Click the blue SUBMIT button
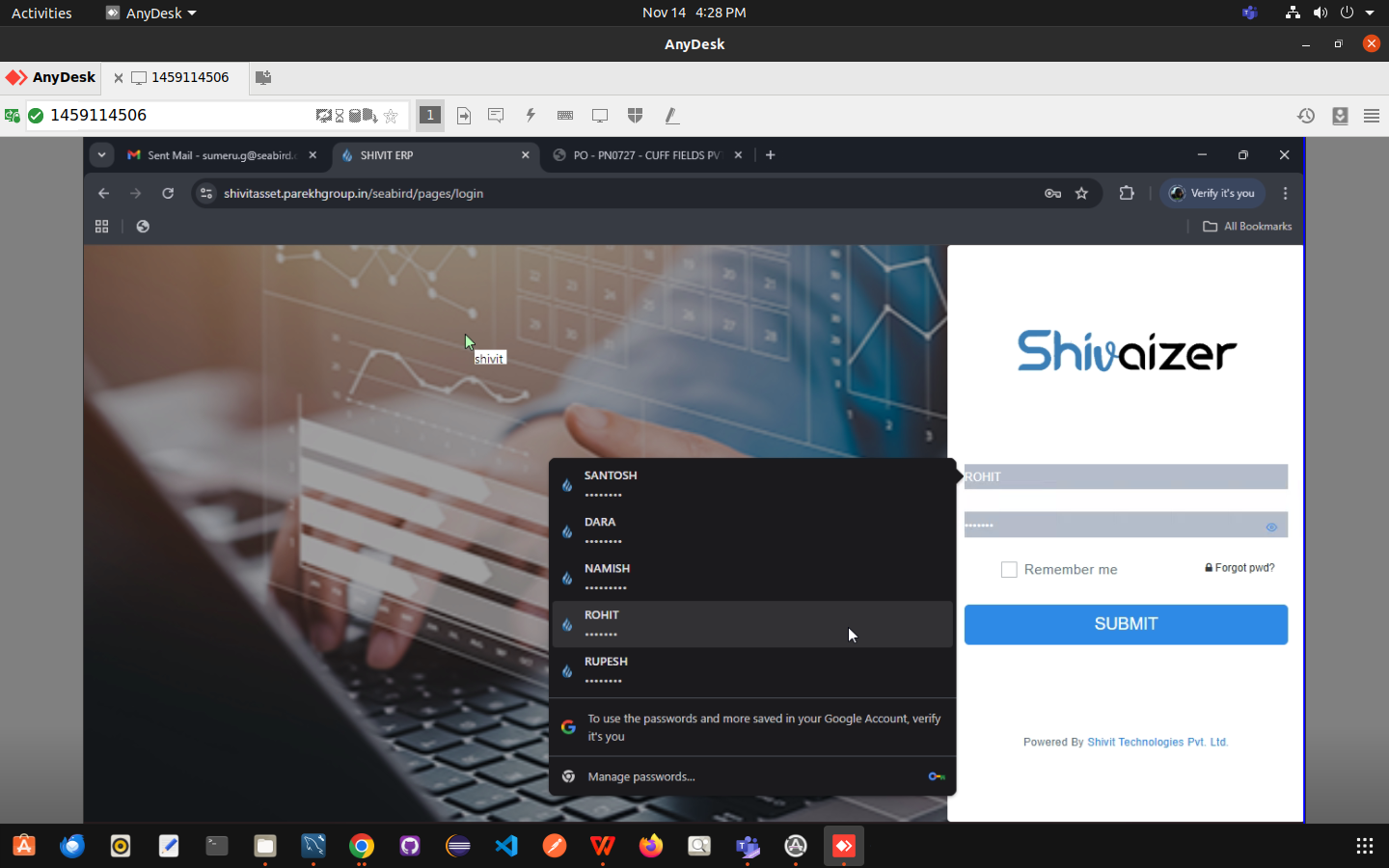 1126,624
